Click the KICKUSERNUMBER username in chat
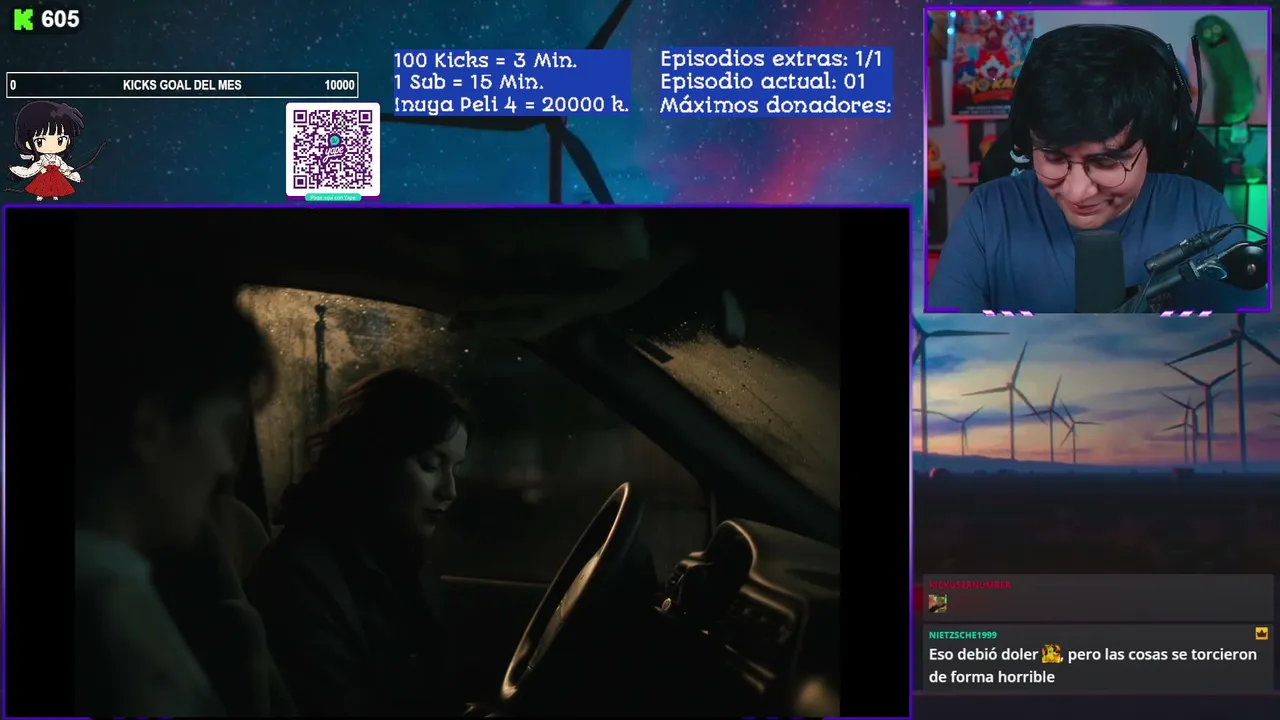 pos(969,585)
